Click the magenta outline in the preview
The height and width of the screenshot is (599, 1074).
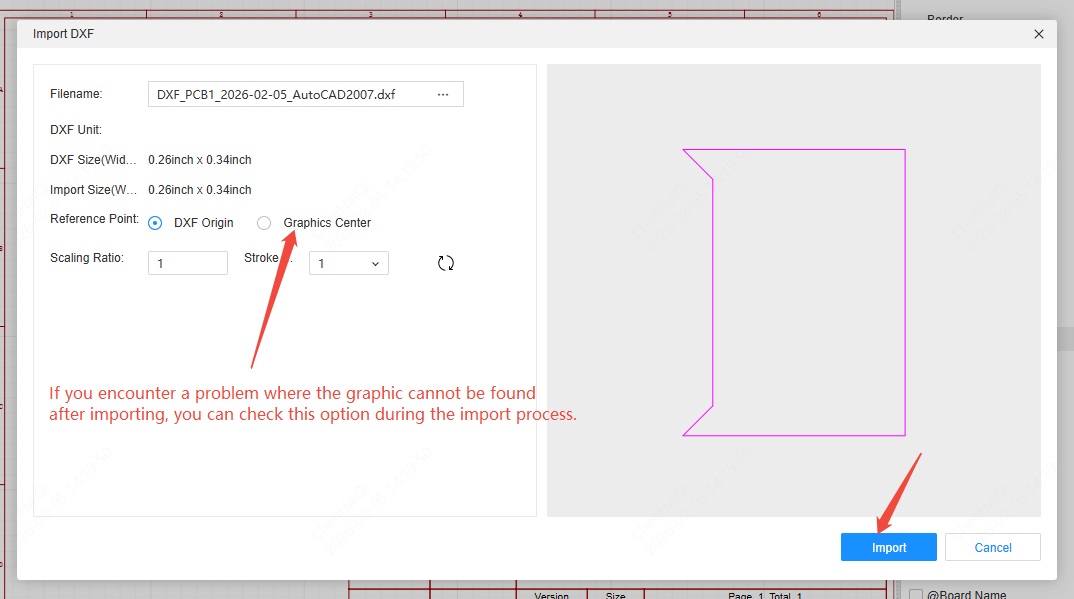(x=905, y=290)
